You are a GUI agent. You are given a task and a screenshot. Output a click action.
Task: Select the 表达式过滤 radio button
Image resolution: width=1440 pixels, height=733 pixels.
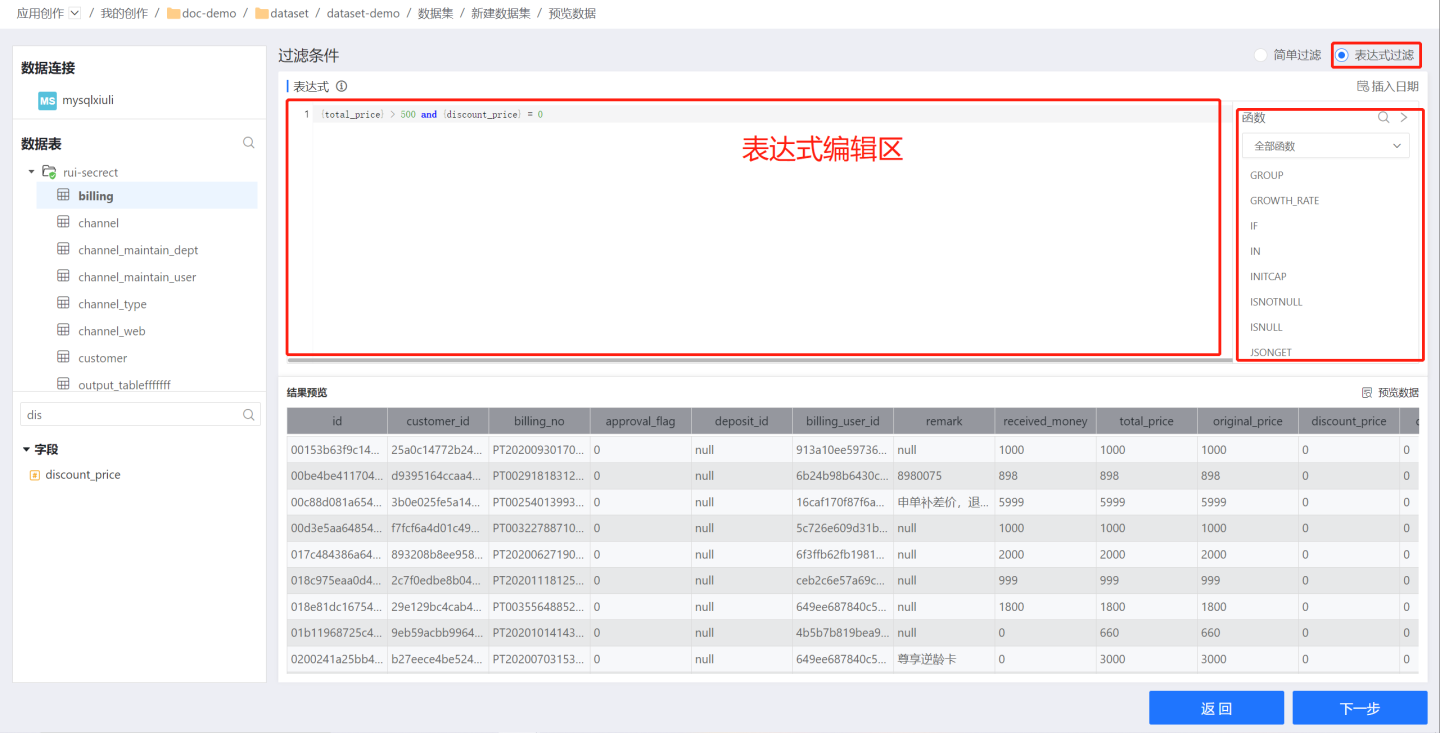(1342, 55)
